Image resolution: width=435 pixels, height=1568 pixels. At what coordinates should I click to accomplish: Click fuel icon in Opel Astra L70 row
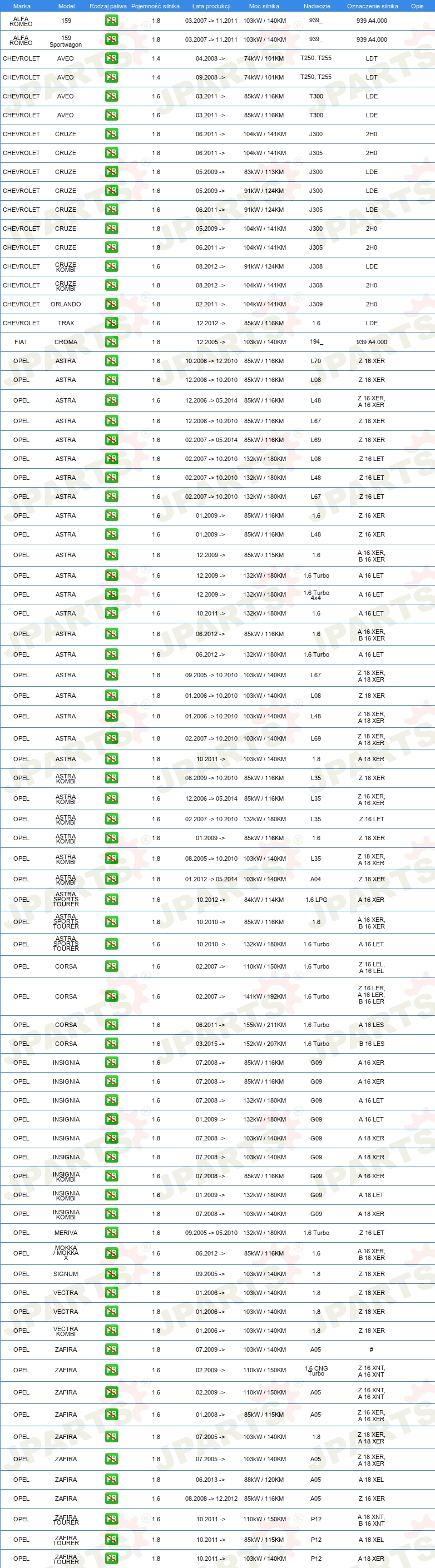click(x=111, y=361)
